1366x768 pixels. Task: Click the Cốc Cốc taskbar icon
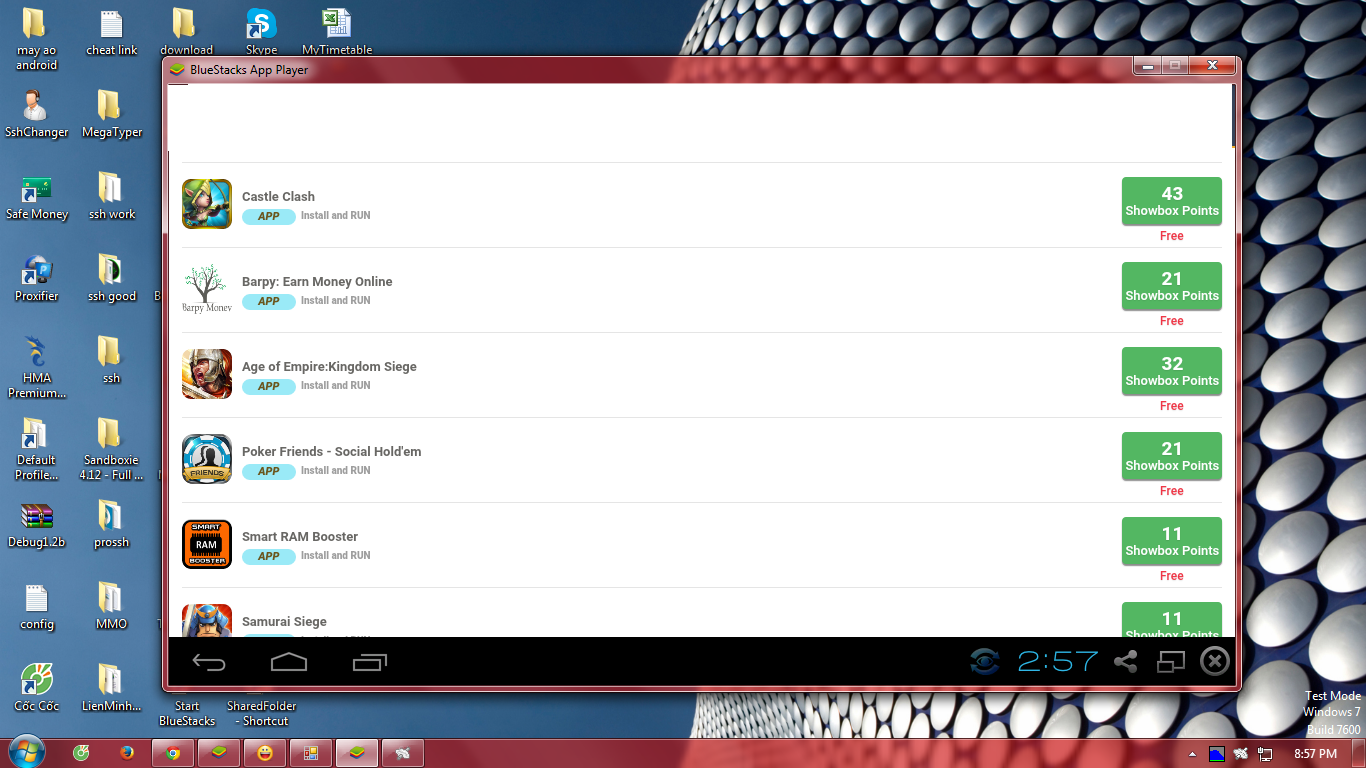pos(81,753)
